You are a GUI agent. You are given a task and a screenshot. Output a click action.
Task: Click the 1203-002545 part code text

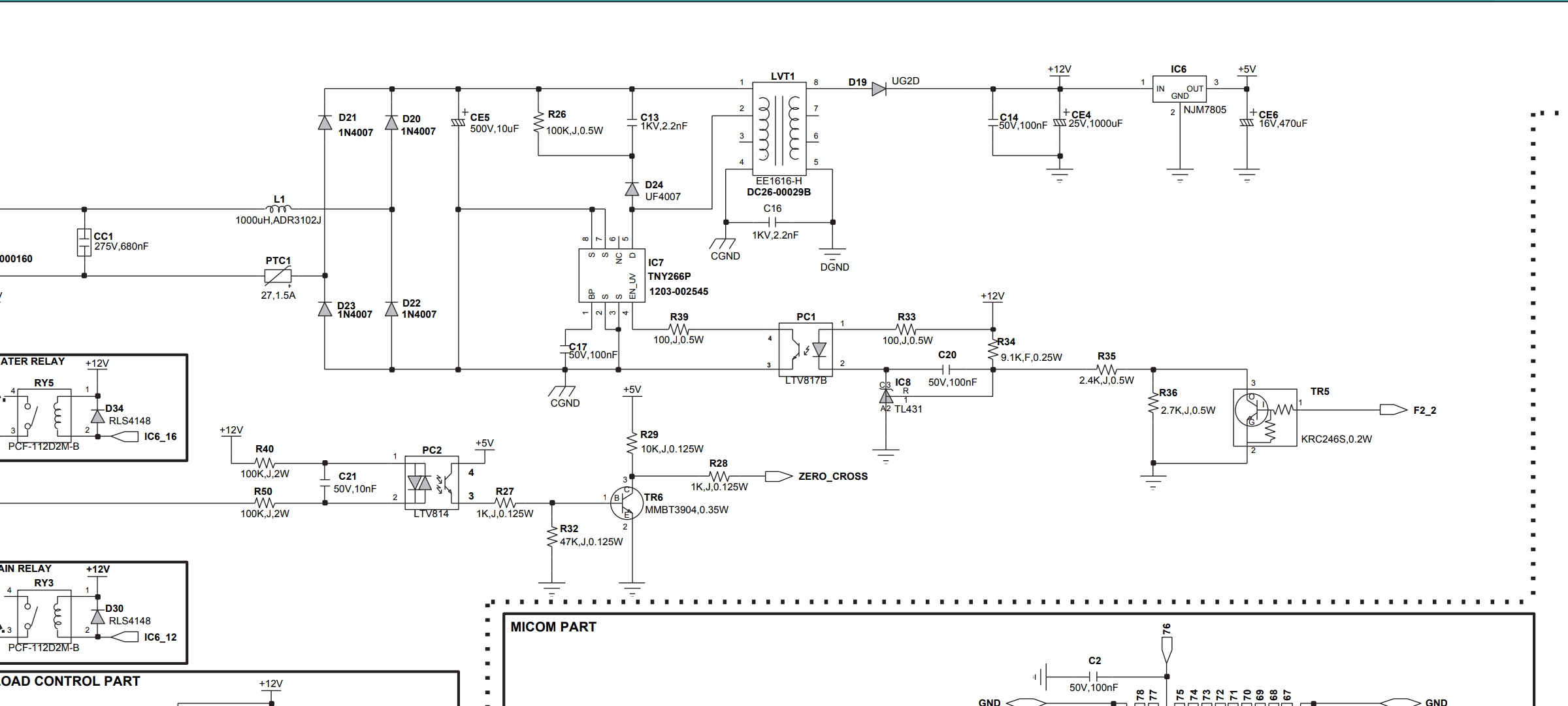pyautogui.click(x=679, y=292)
